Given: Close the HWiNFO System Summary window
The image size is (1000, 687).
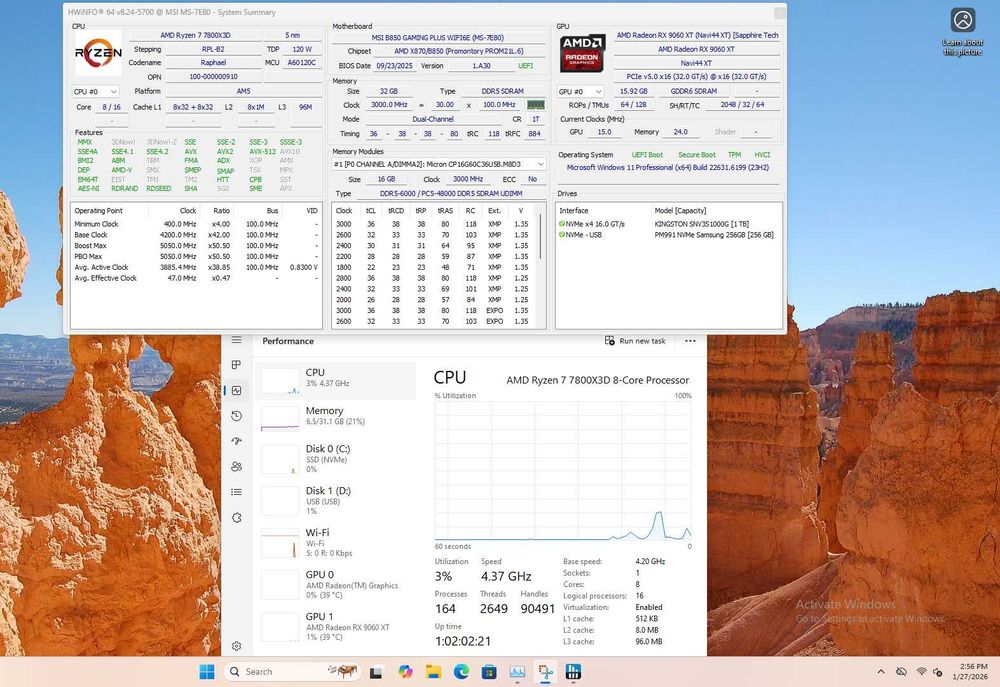Looking at the screenshot, I should (779, 13).
